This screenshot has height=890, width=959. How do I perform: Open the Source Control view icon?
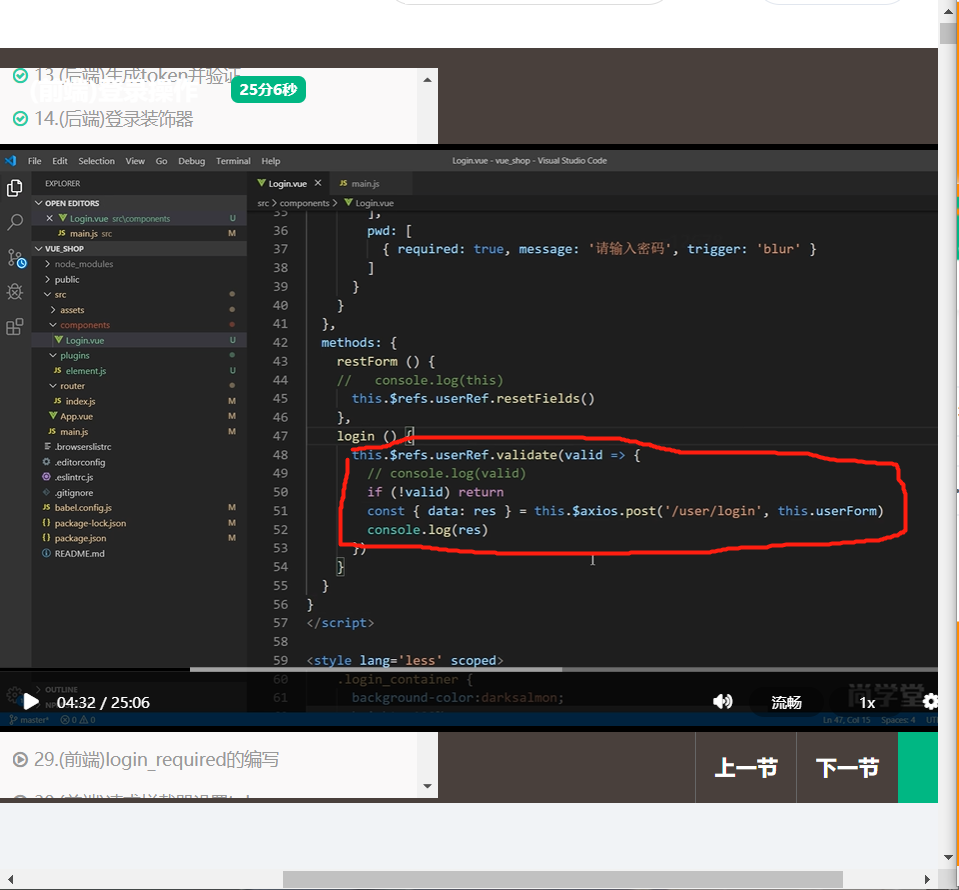[x=16, y=258]
